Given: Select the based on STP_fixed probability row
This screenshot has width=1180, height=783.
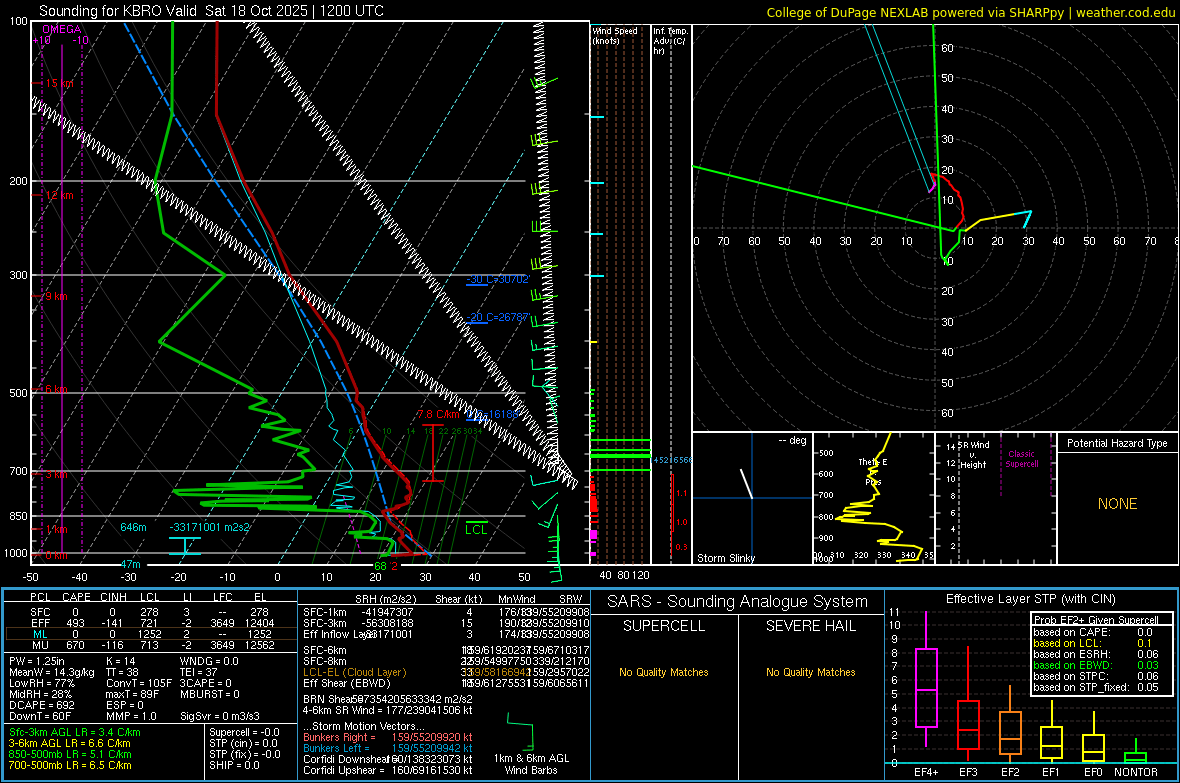Looking at the screenshot, I should [1096, 687].
